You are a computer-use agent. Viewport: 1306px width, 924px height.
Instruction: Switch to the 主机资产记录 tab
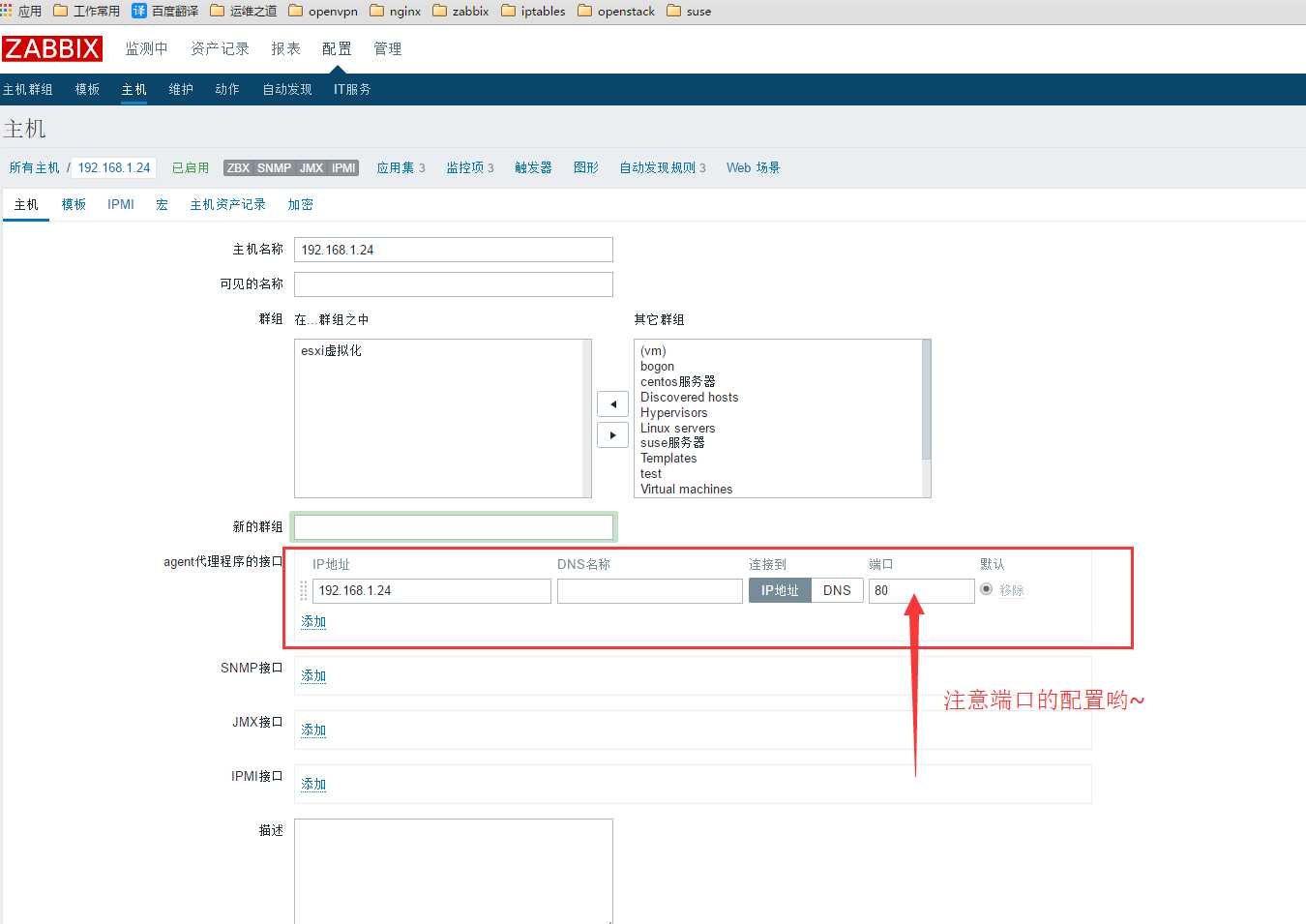coord(227,204)
